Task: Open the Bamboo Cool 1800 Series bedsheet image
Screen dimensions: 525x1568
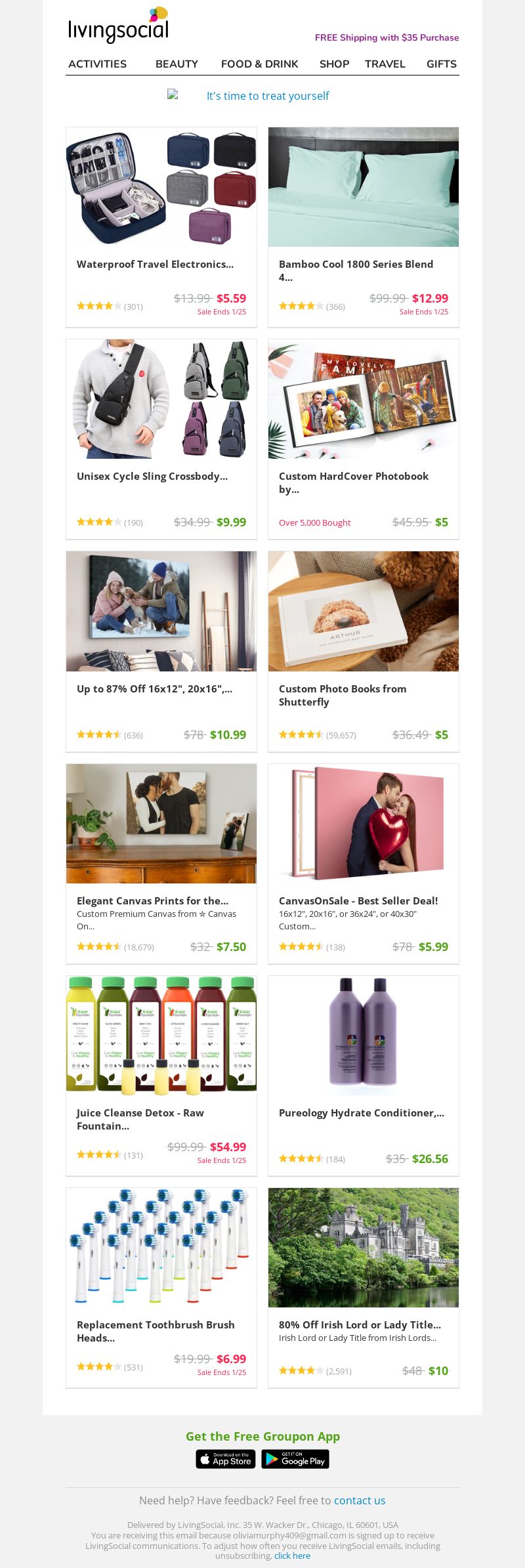Action: pos(364,187)
